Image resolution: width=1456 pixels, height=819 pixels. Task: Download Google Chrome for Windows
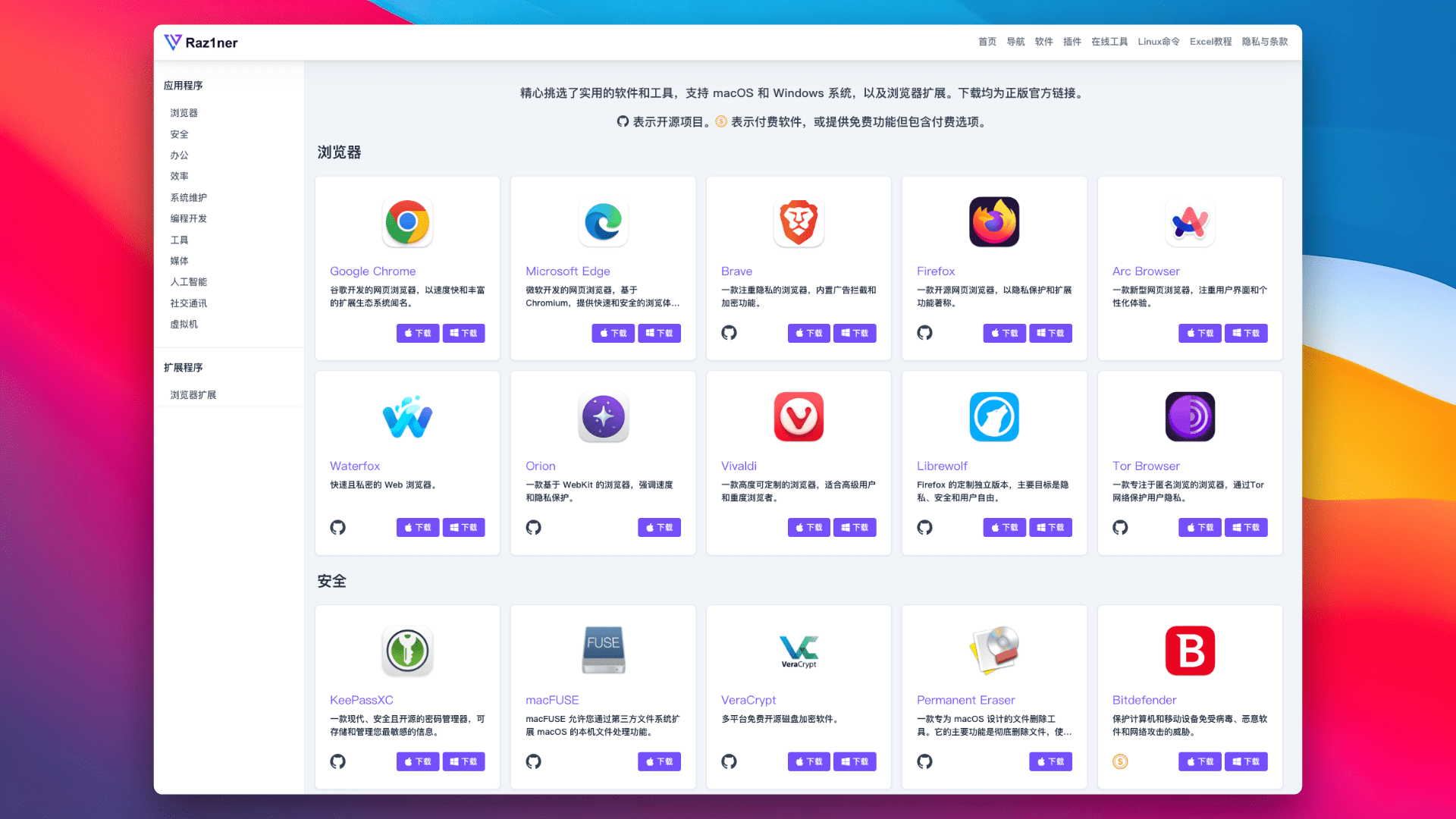[463, 333]
